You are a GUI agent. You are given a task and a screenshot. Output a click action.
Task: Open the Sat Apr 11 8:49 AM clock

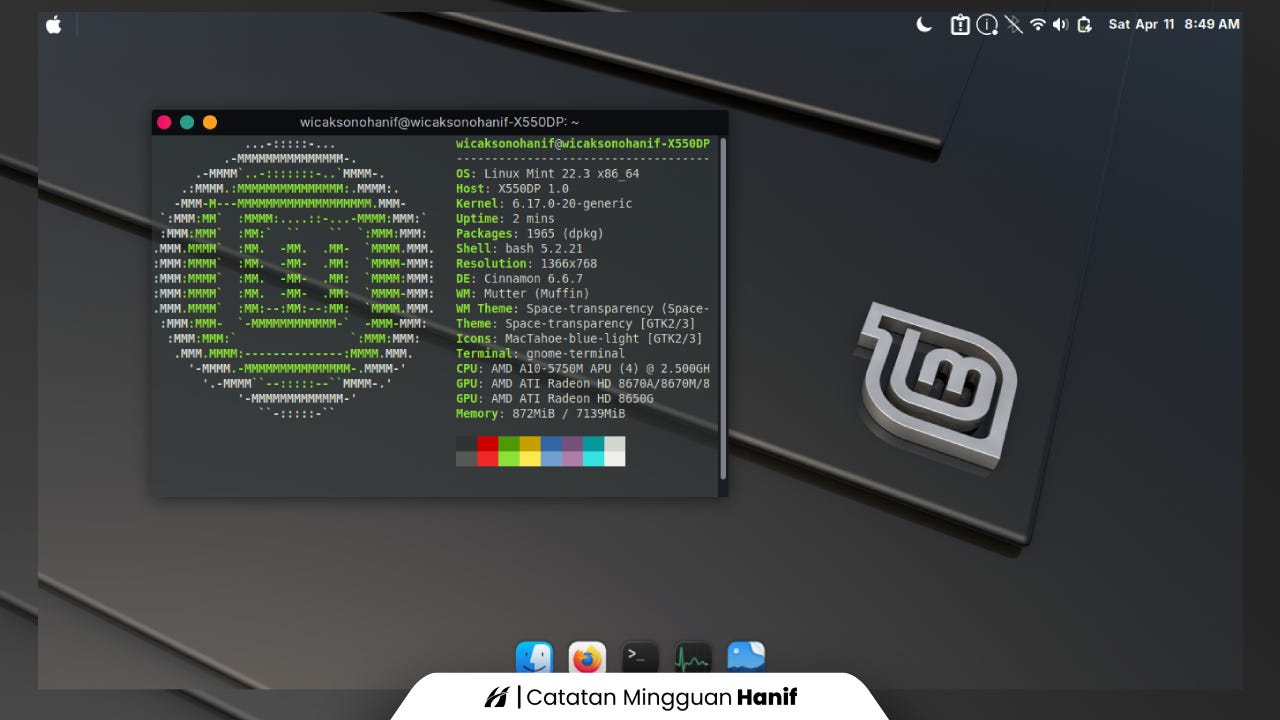pyautogui.click(x=1174, y=24)
